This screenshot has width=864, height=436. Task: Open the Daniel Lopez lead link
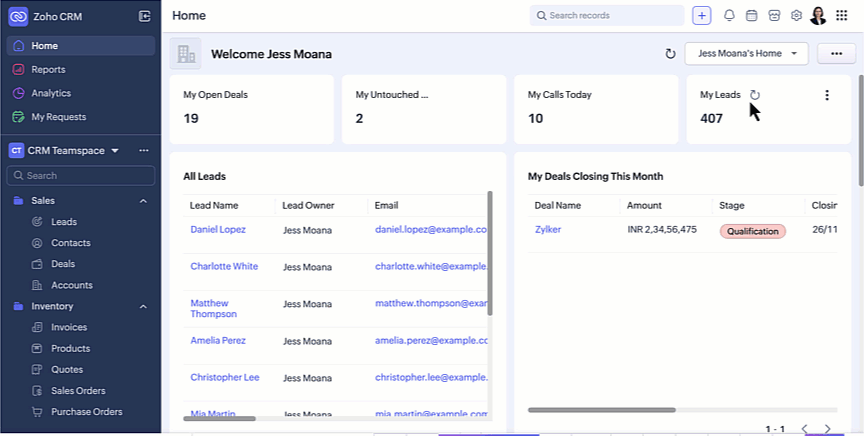pyautogui.click(x=218, y=230)
